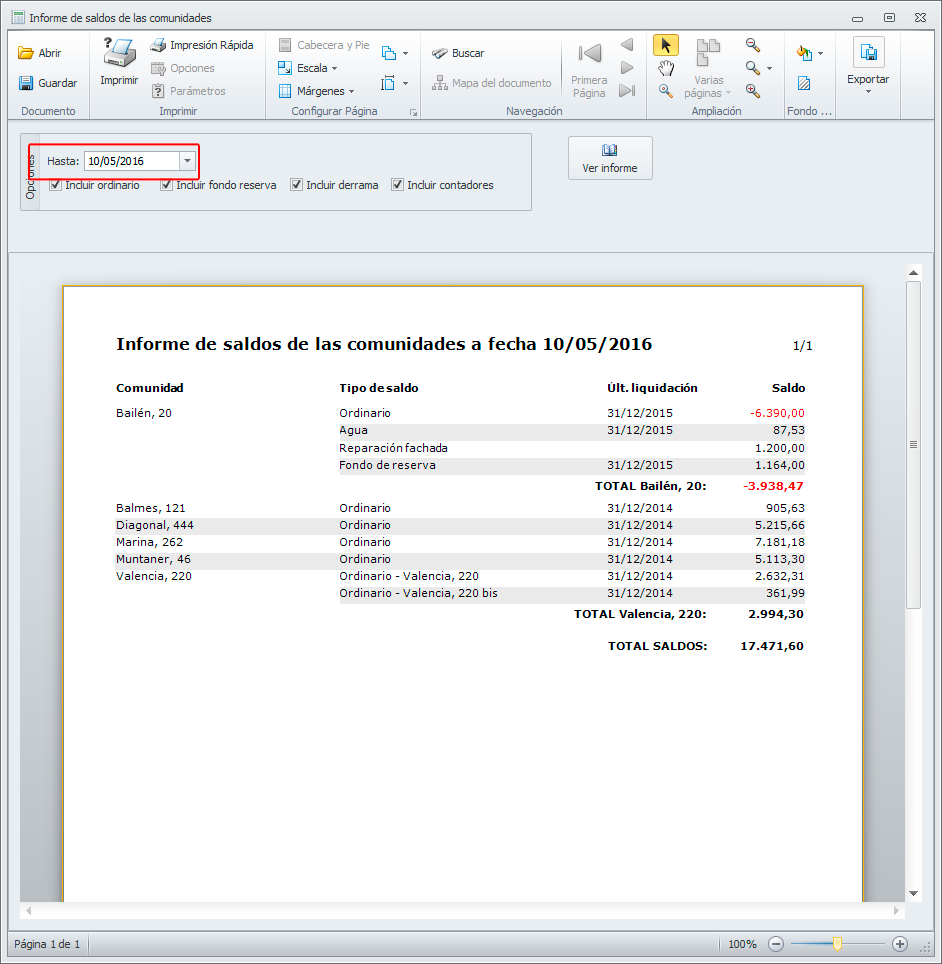Open the page orientation dropdown
Viewport: 942px width, 964px height.
click(x=395, y=53)
